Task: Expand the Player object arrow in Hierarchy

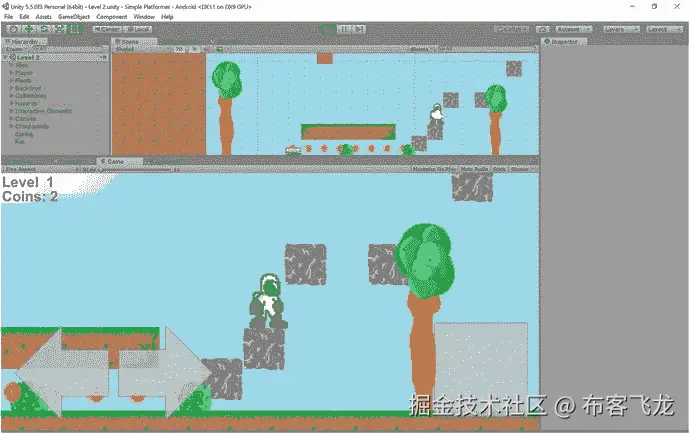Action: pos(12,73)
